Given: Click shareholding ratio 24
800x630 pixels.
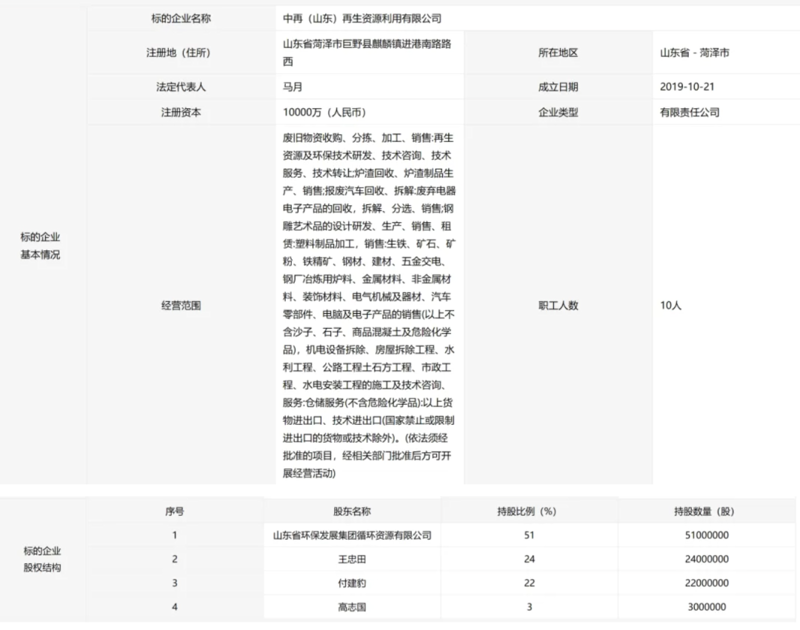Looking at the screenshot, I should [x=529, y=559].
